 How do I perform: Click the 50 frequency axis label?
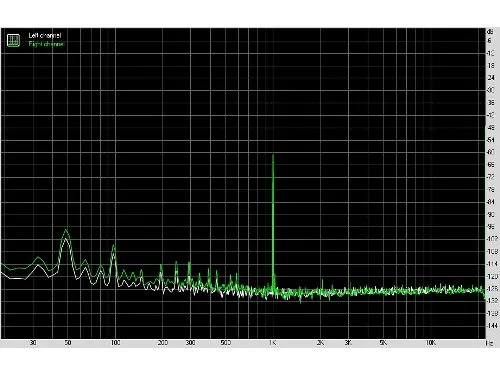68,343
